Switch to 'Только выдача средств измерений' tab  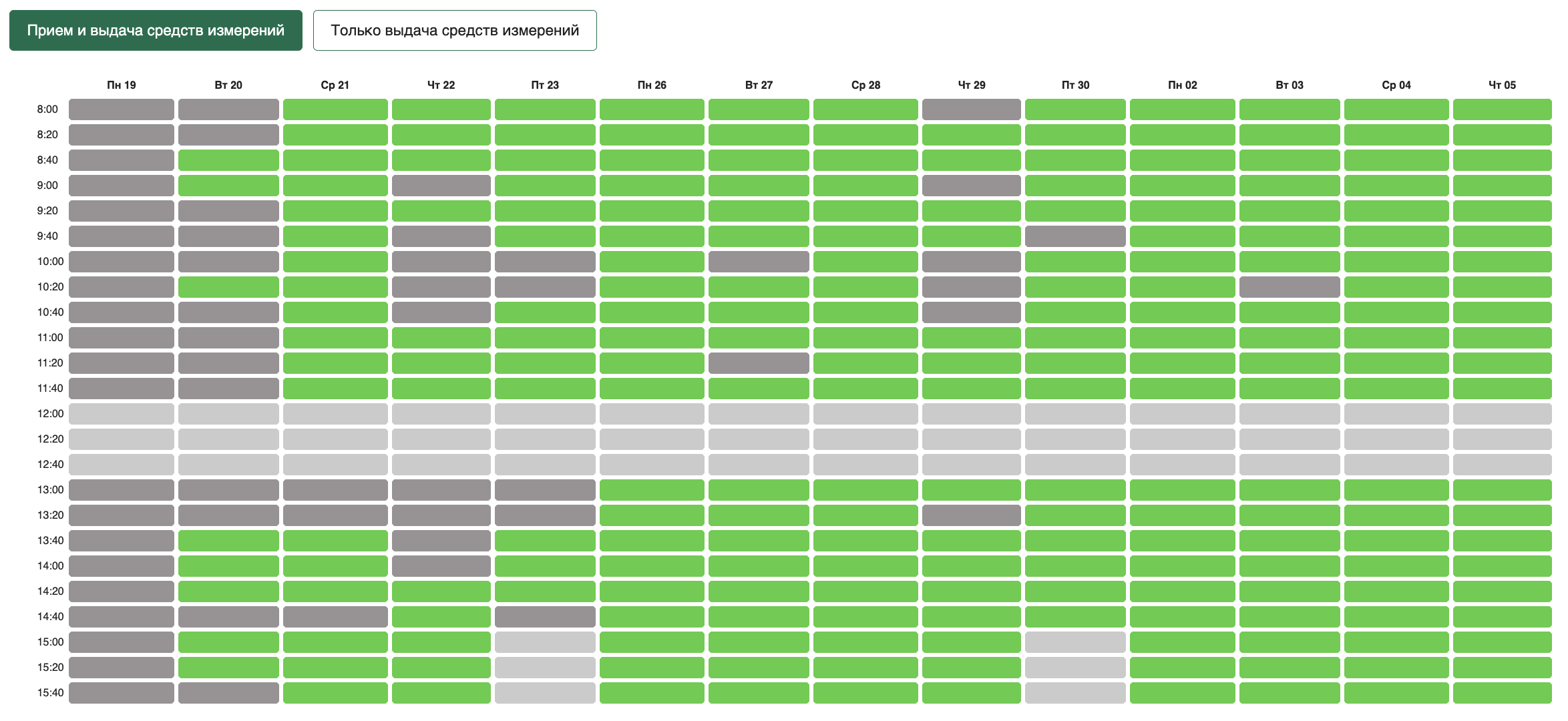pos(455,30)
